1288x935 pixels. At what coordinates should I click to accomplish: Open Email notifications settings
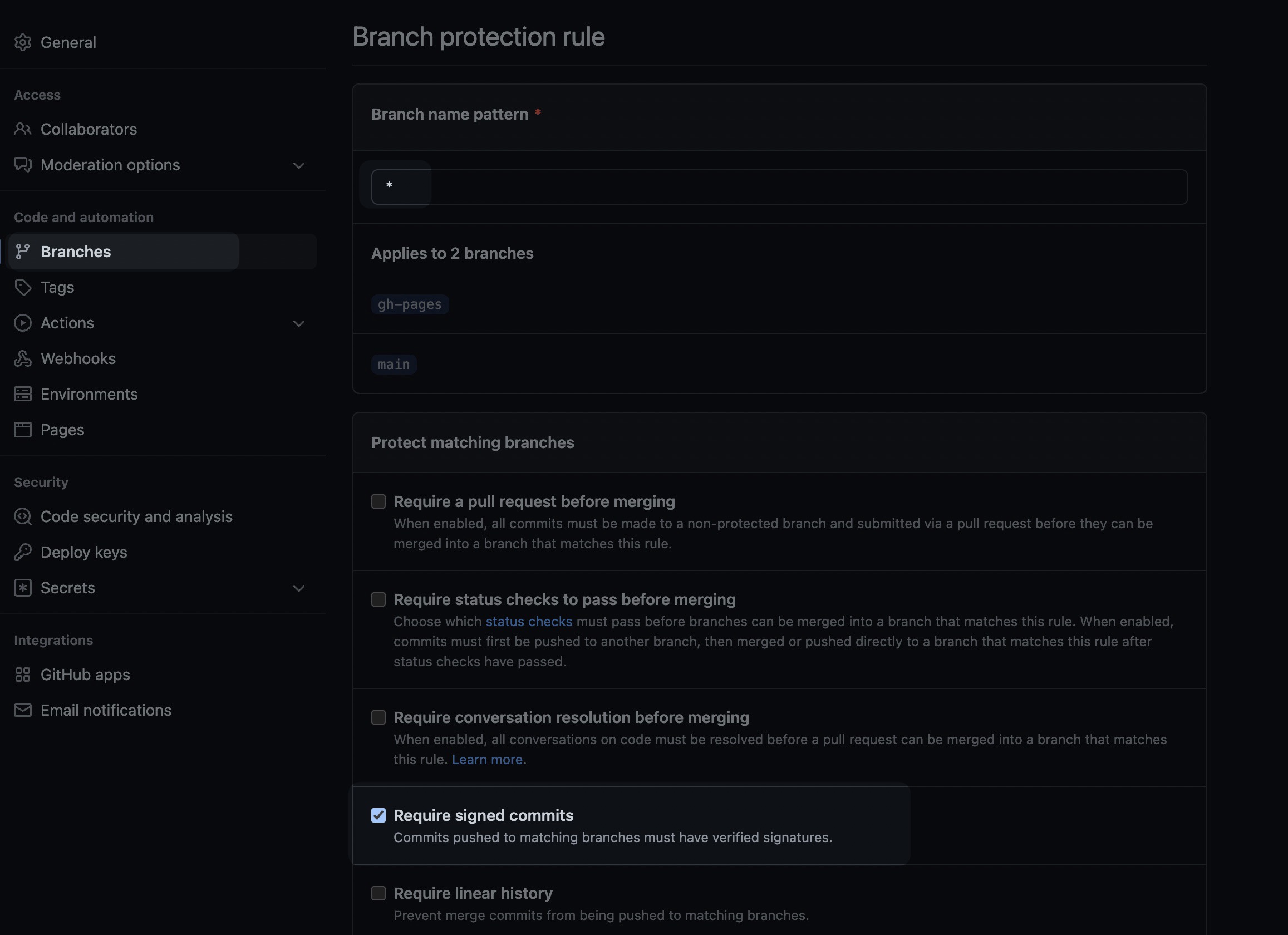click(x=106, y=710)
